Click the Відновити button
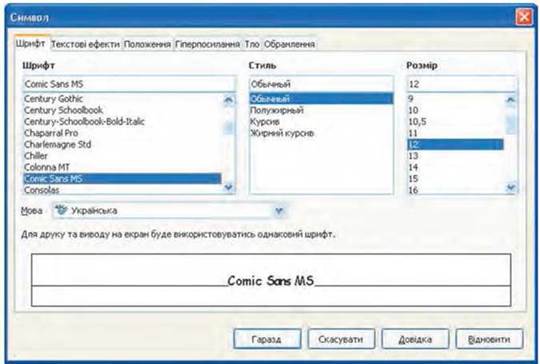Image resolution: width=540 pixels, height=364 pixels. 489,339
